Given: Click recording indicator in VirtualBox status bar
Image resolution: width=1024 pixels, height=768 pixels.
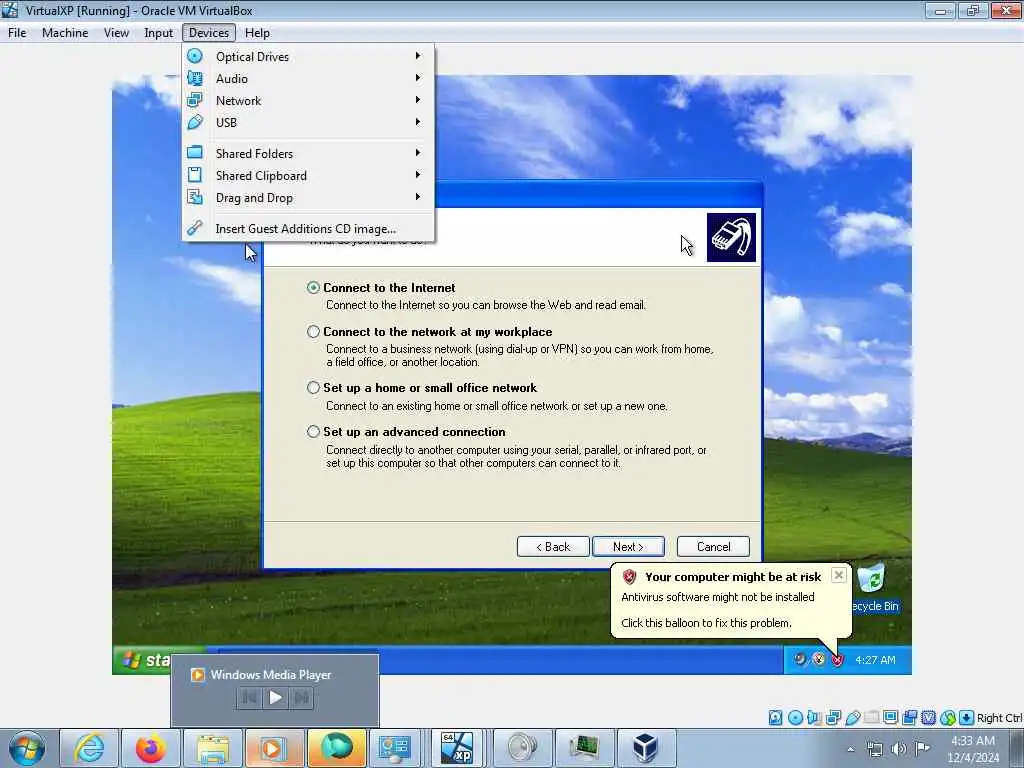Looking at the screenshot, I should 909,718.
